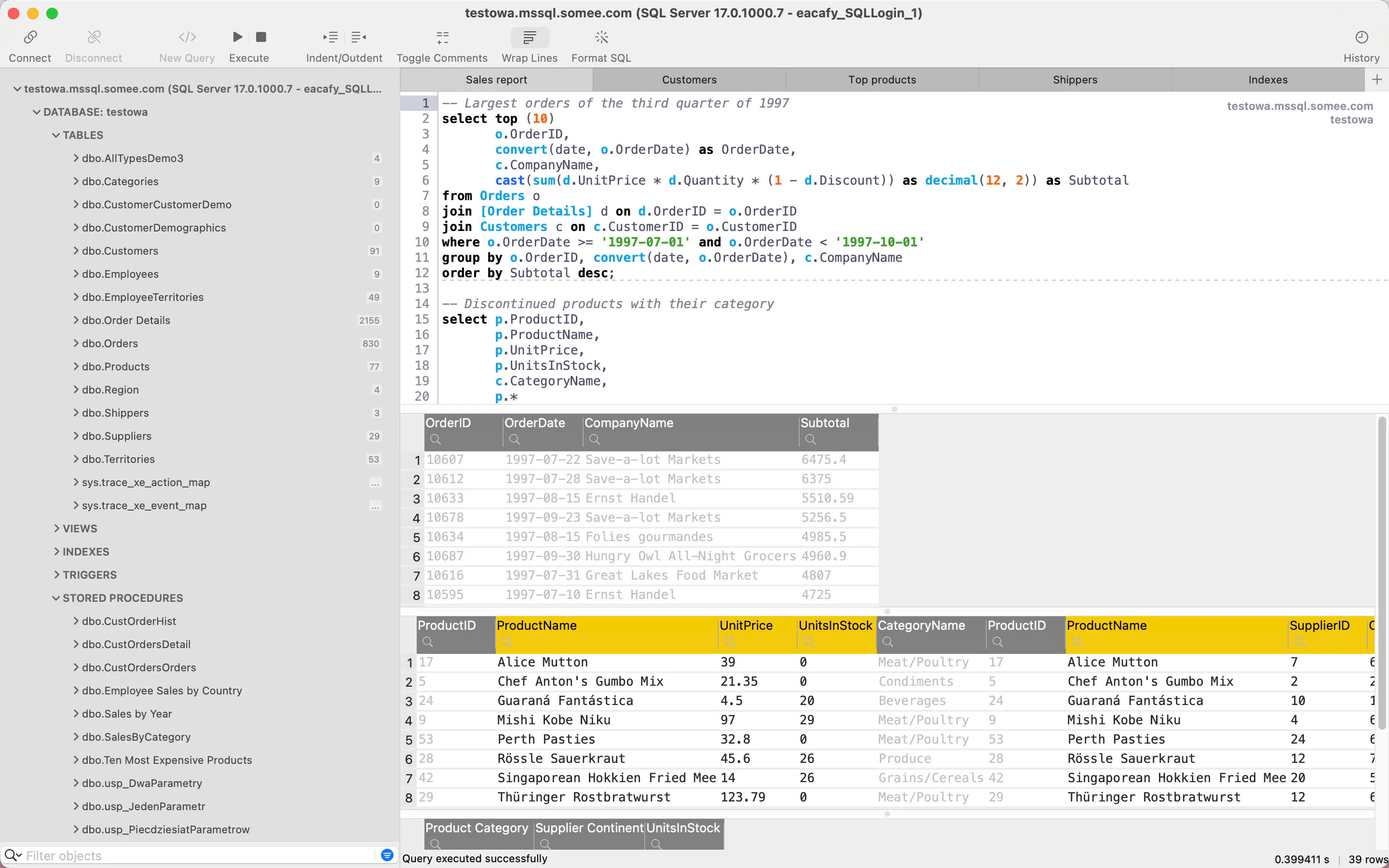Expand the dbo.Order Details table
This screenshot has height=868, width=1389.
point(76,320)
